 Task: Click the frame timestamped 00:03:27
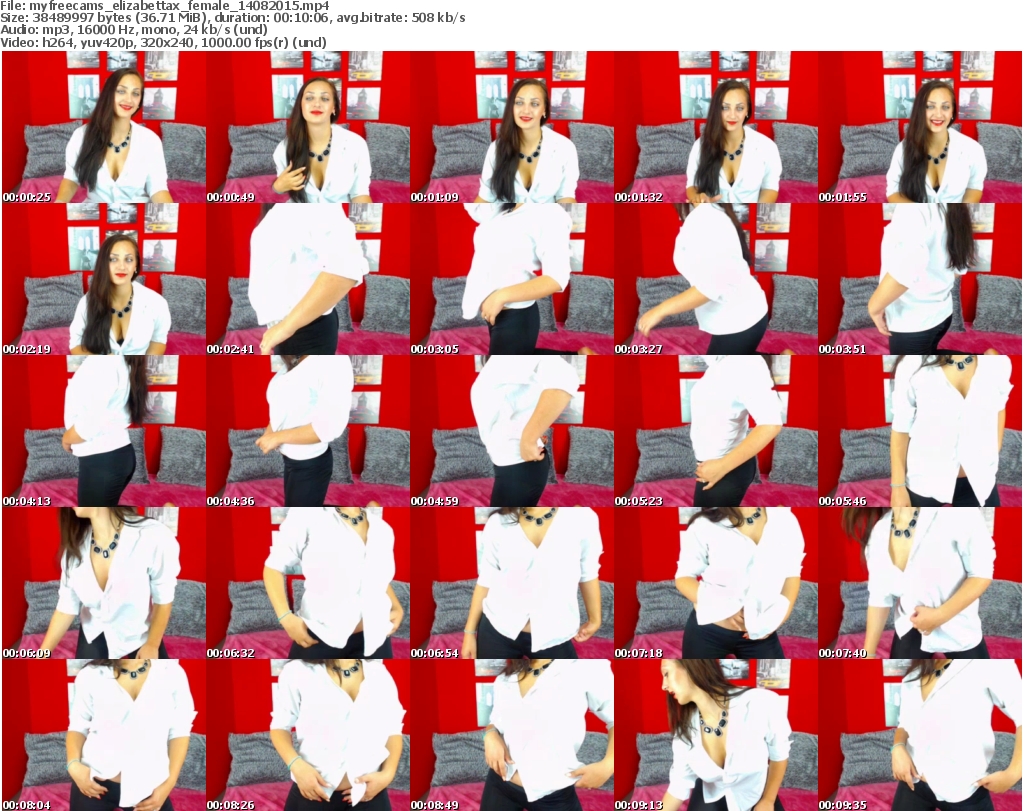716,279
